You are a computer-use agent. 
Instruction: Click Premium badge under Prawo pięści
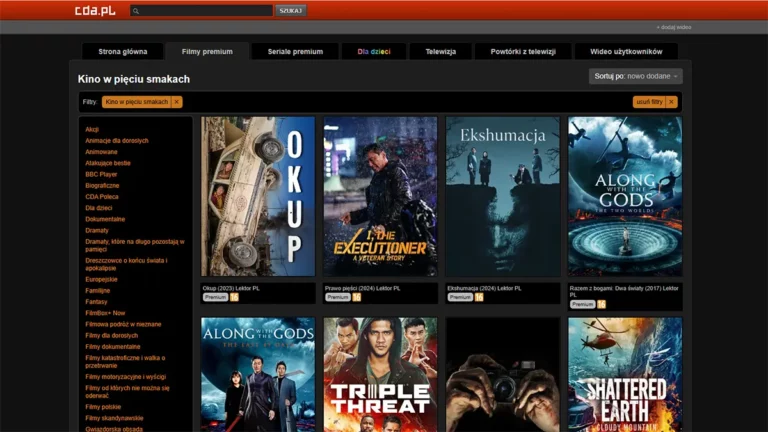[x=338, y=297]
